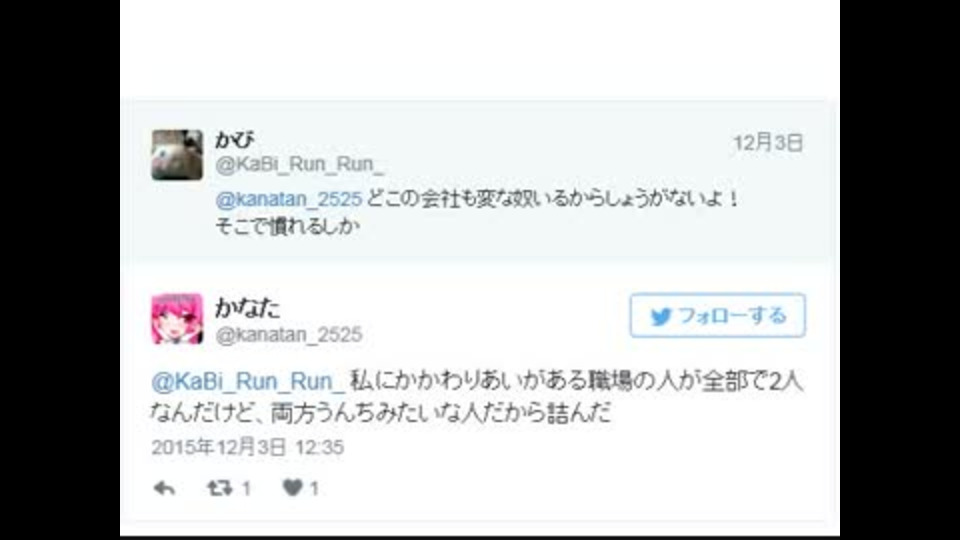Click the かなた display name

coord(247,308)
